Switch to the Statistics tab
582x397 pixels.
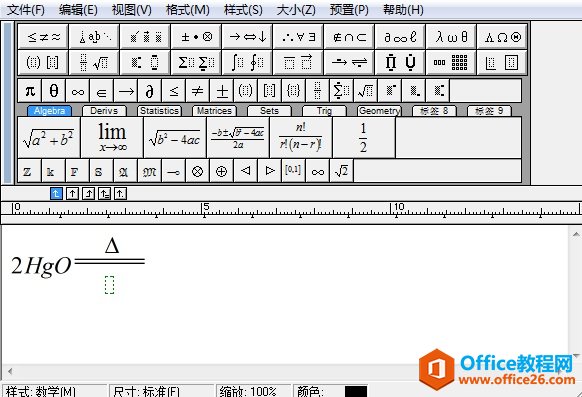click(159, 111)
